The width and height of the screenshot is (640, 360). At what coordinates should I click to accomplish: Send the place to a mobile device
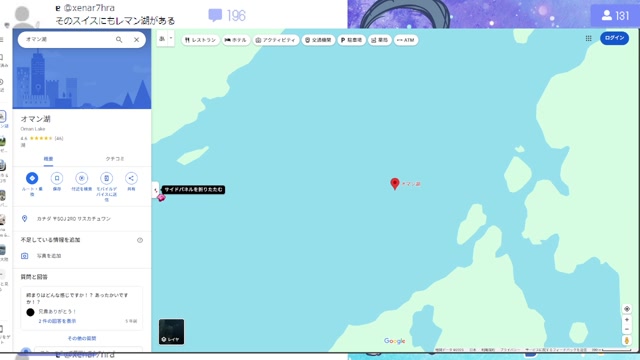pyautogui.click(x=107, y=178)
